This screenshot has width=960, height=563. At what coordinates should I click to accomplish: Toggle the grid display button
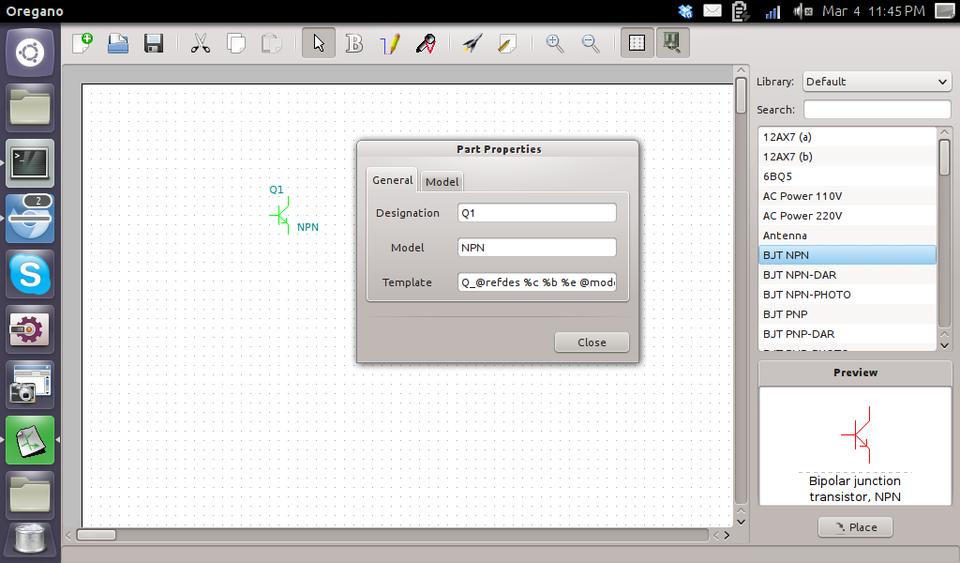click(x=636, y=44)
